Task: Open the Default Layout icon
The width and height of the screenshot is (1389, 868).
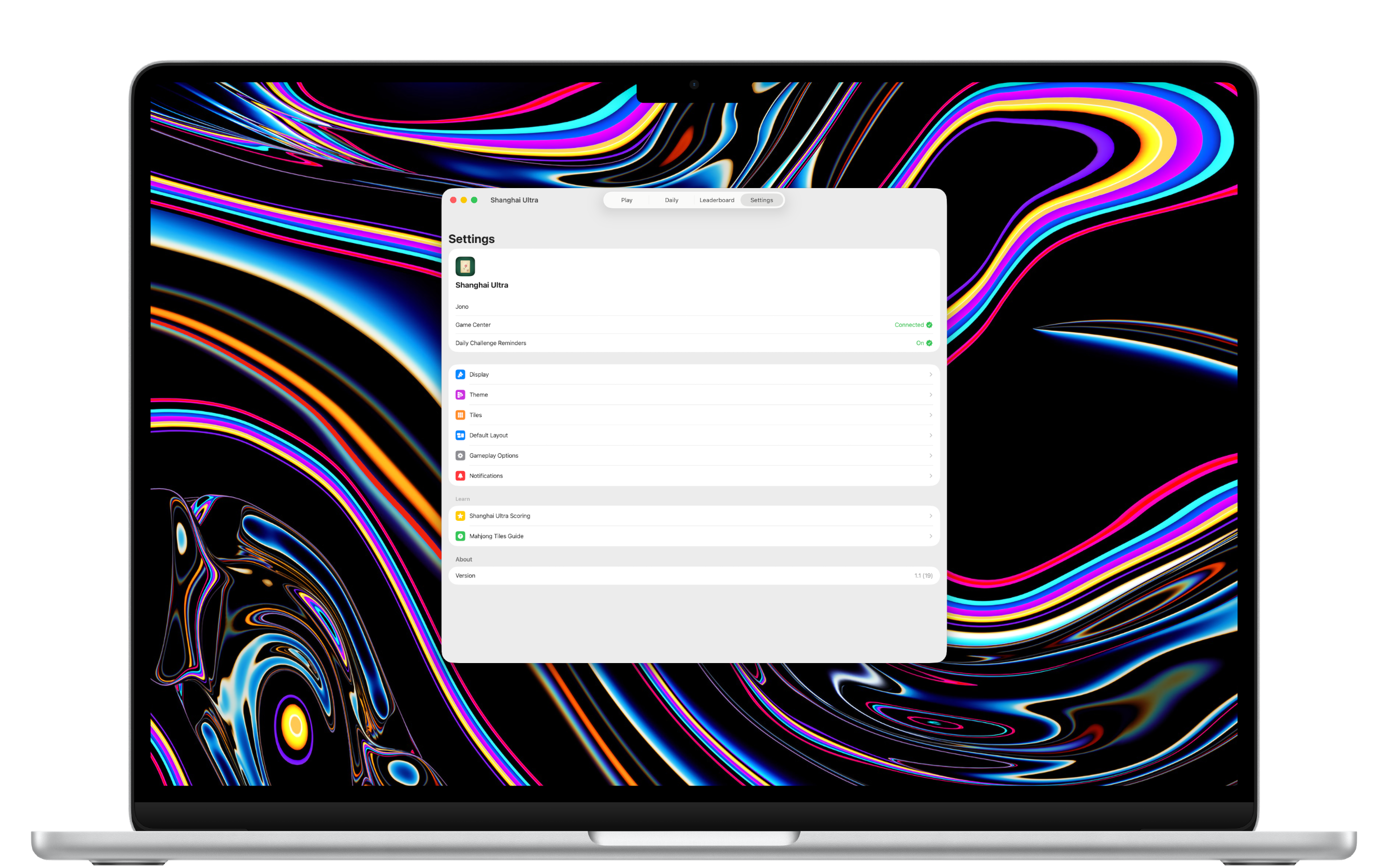Action: (460, 435)
